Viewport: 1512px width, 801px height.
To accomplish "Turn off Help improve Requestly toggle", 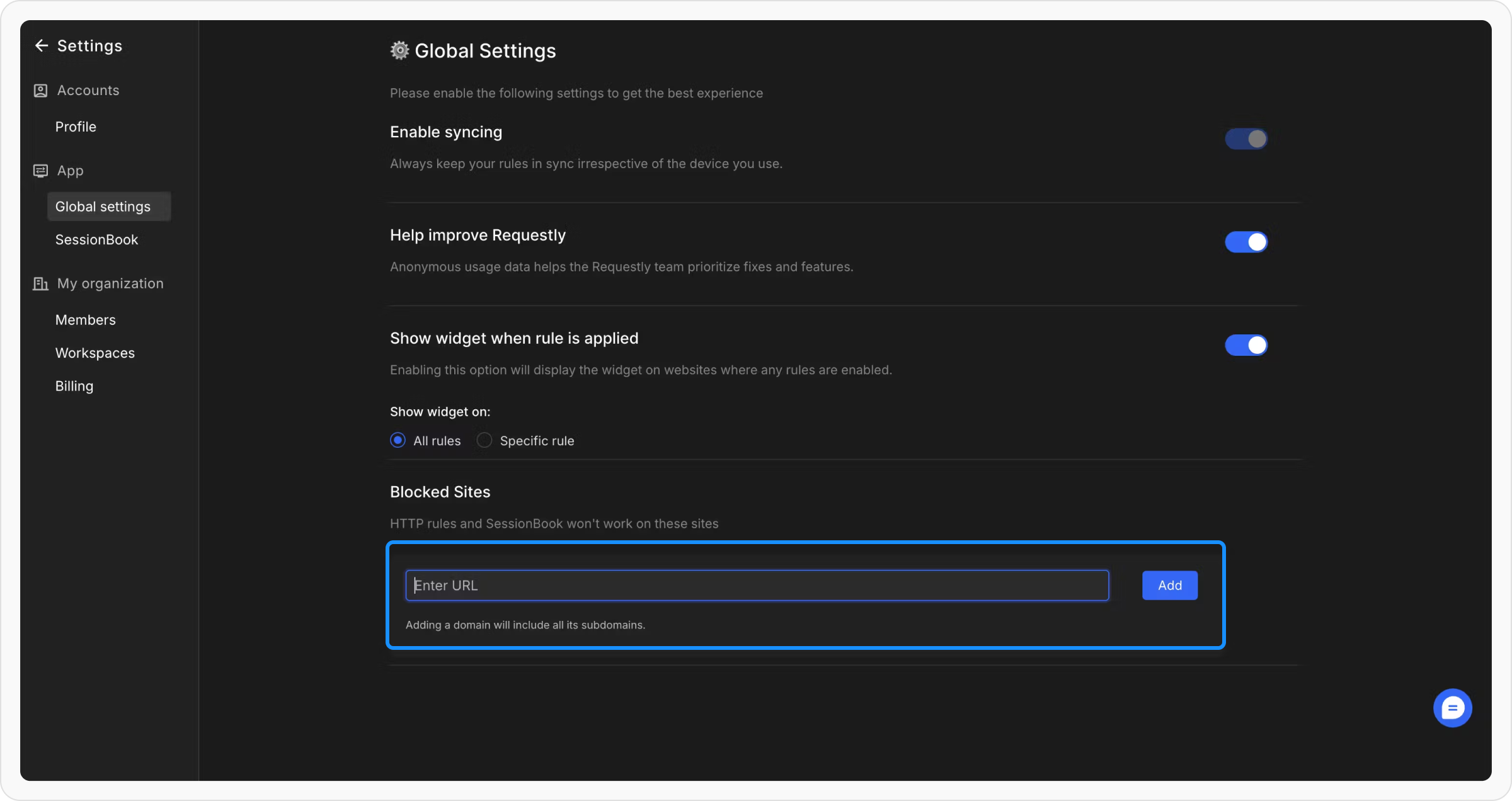I will click(1246, 242).
